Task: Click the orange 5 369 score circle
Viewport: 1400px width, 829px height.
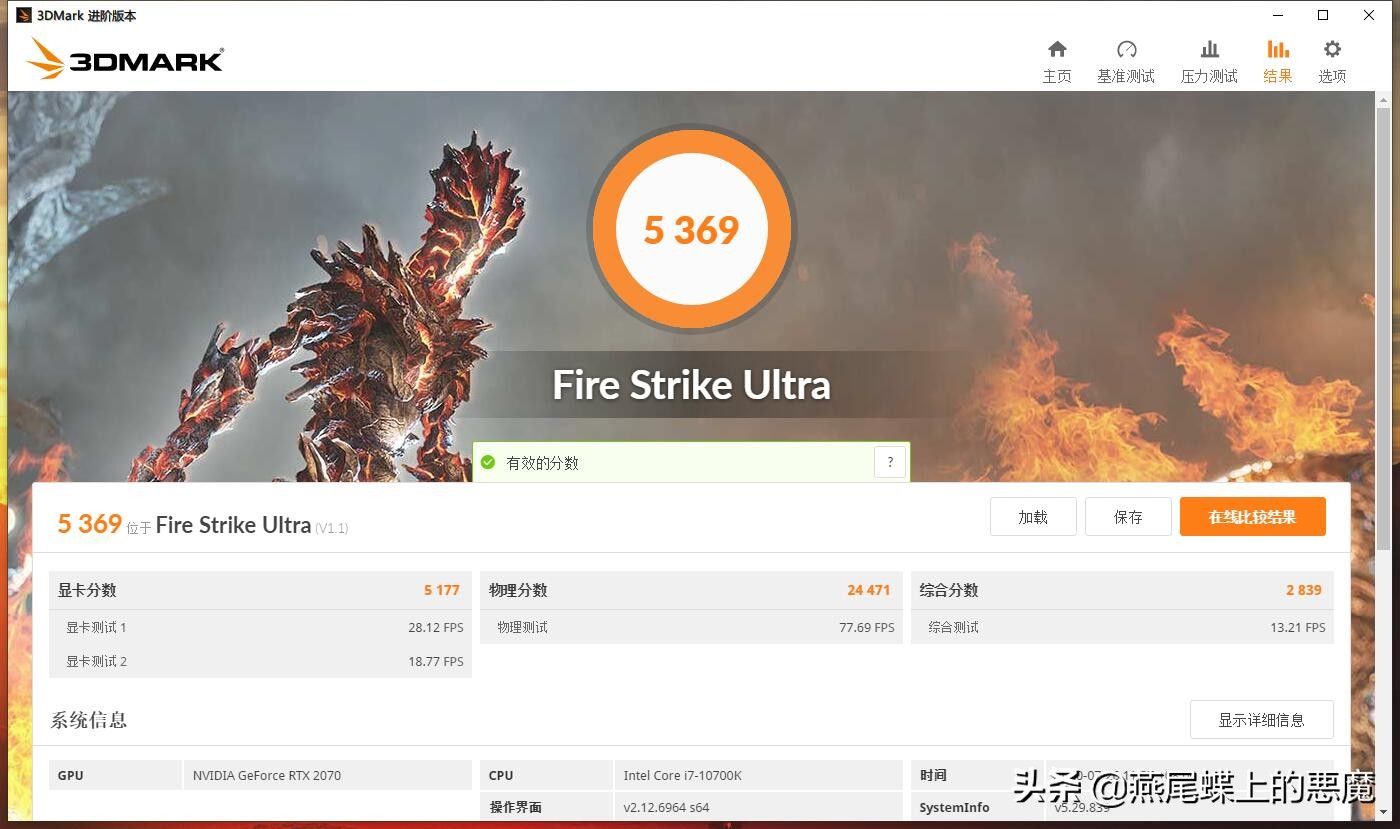Action: coord(691,229)
